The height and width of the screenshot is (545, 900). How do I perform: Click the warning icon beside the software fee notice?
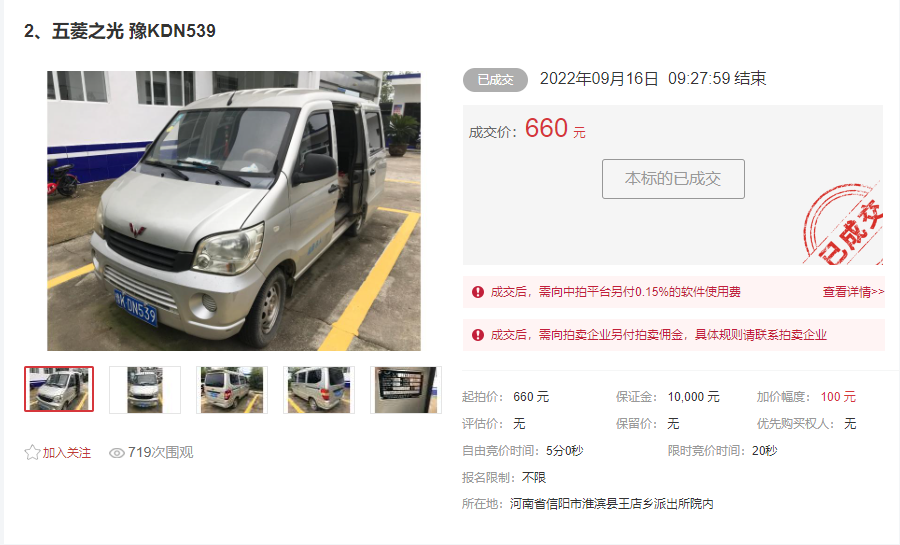(x=478, y=292)
